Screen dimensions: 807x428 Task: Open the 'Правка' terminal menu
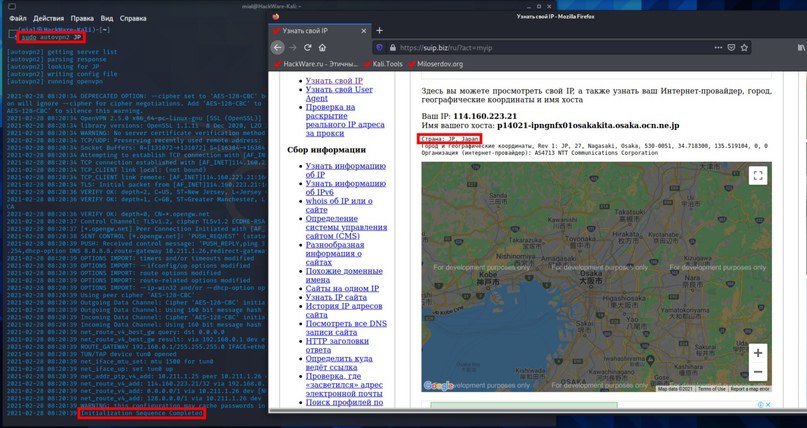[x=82, y=18]
